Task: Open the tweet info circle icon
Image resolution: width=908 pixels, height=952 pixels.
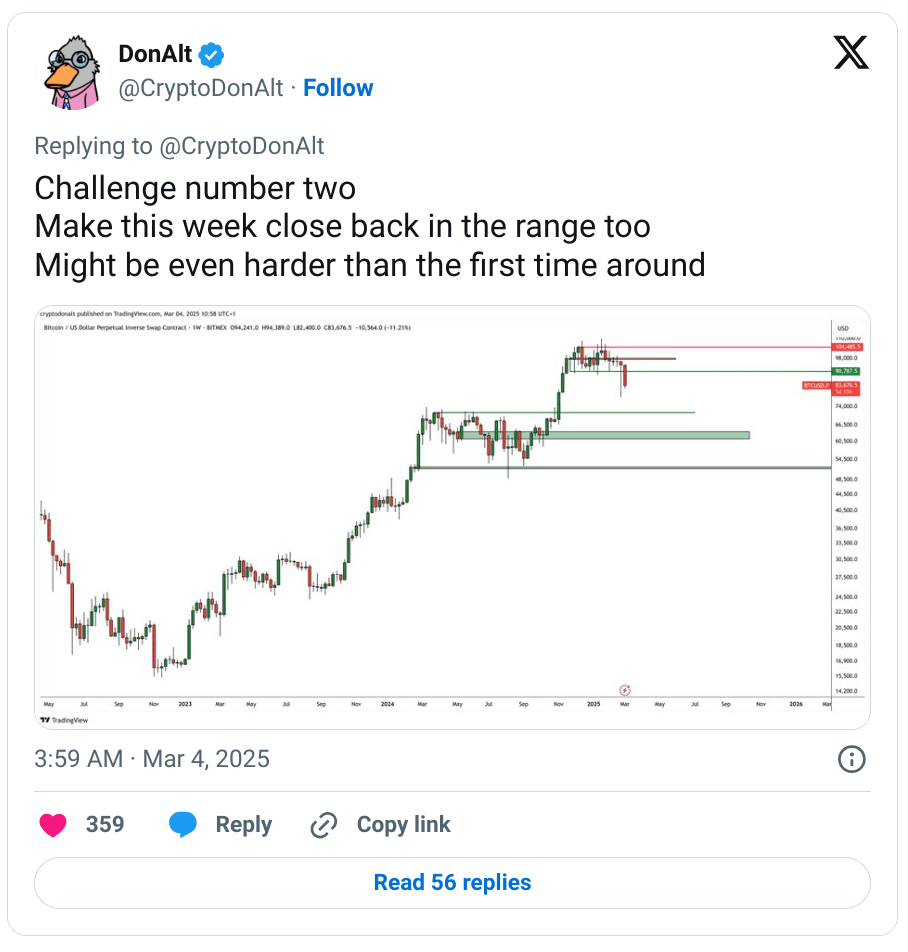Action: tap(851, 759)
